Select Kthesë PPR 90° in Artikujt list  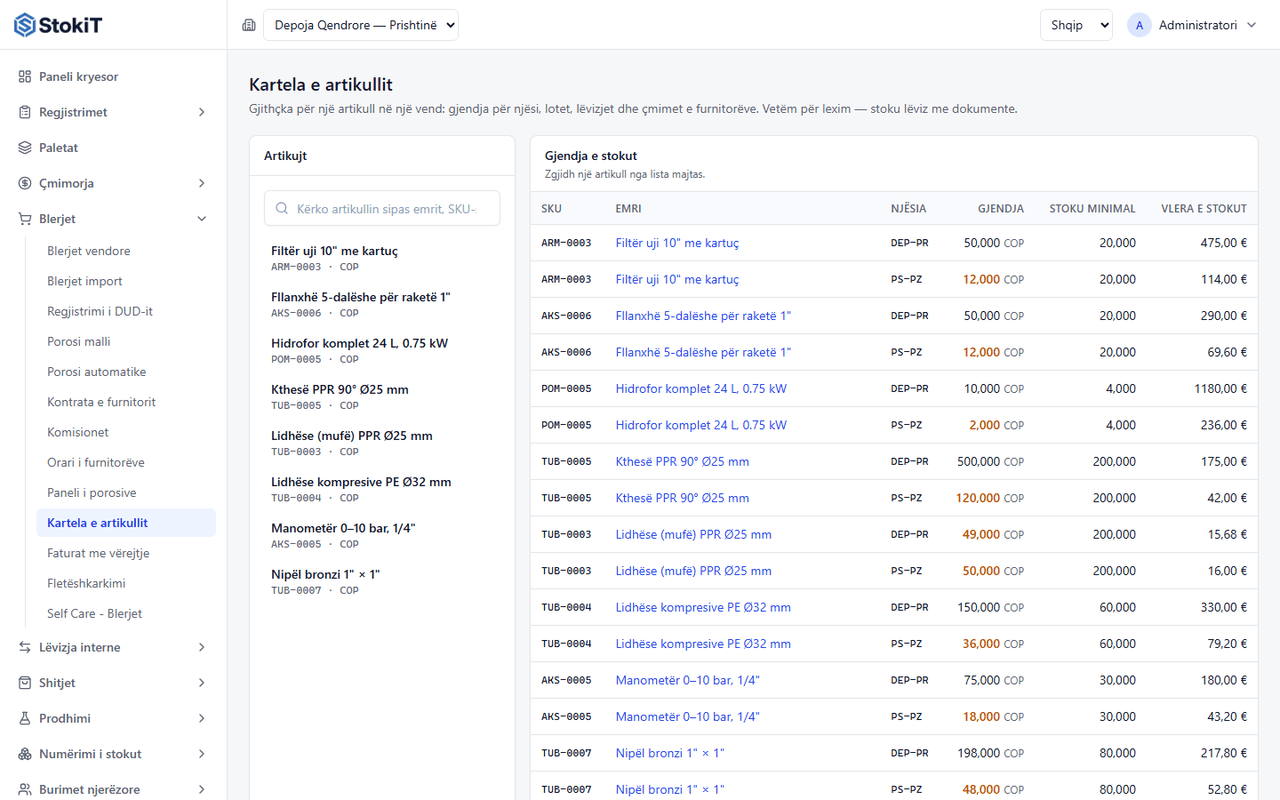pyautogui.click(x=382, y=397)
